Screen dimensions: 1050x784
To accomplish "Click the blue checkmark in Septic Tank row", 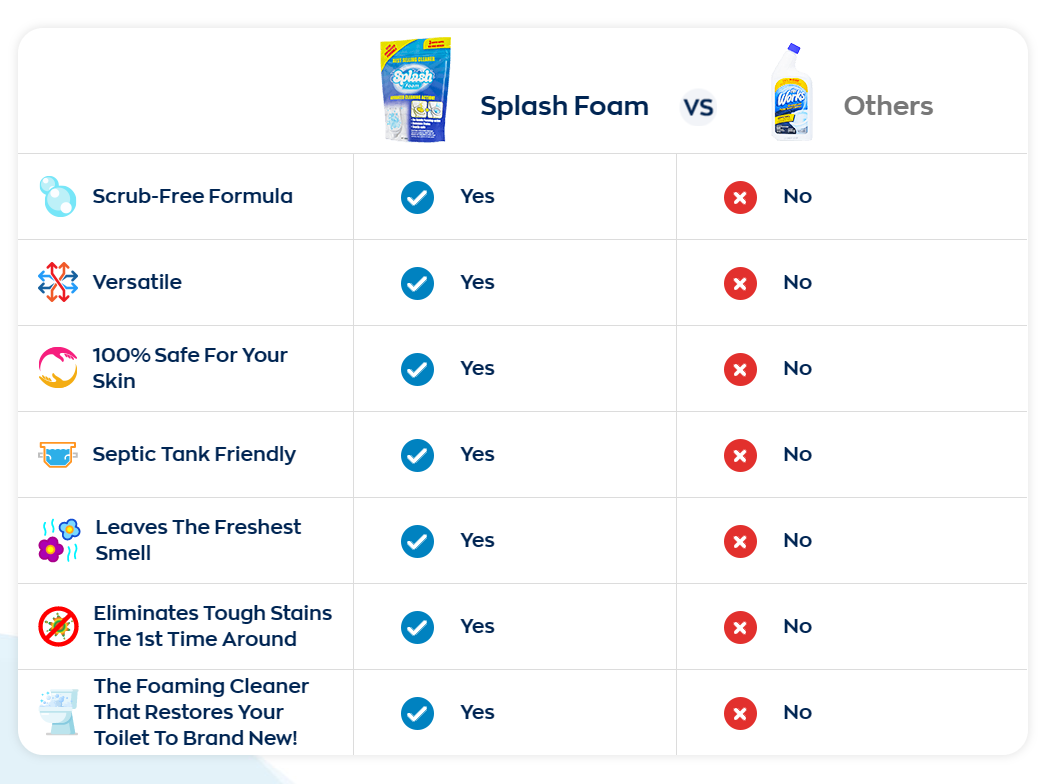I will click(417, 455).
